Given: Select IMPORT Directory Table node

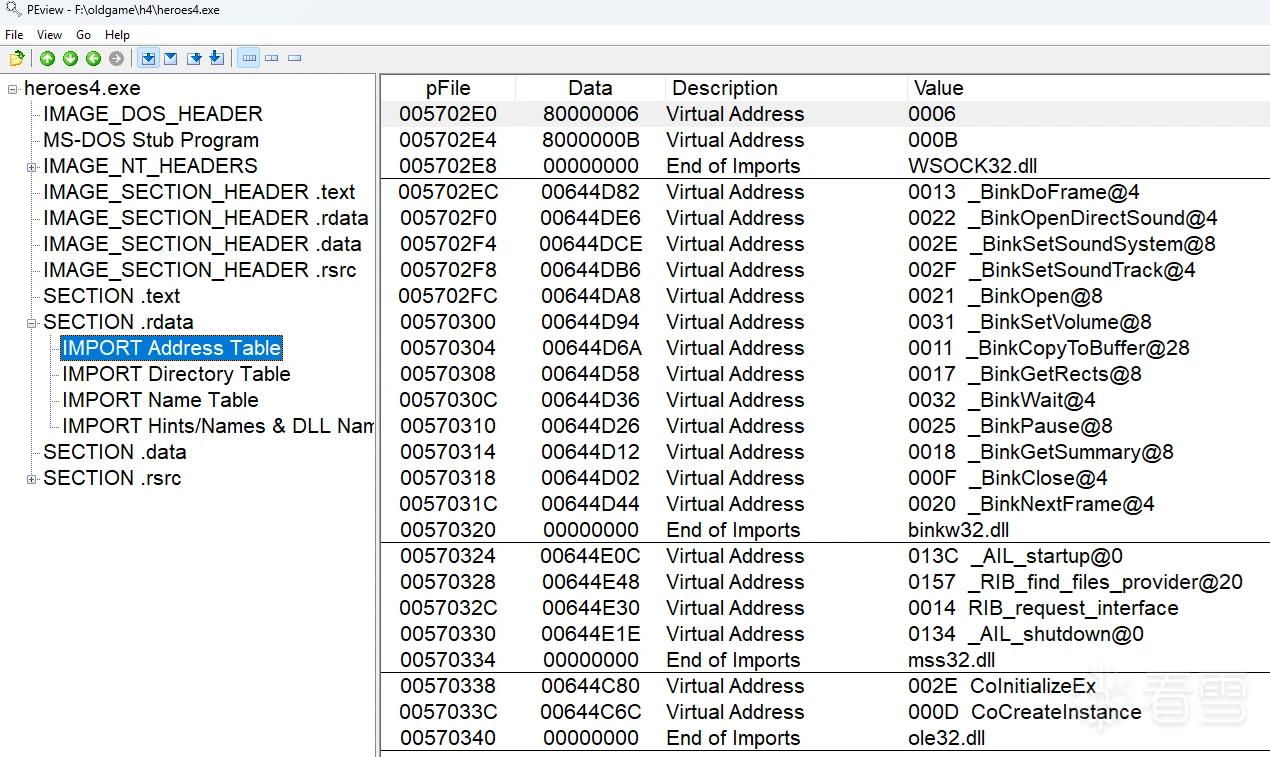Looking at the screenshot, I should click(176, 374).
